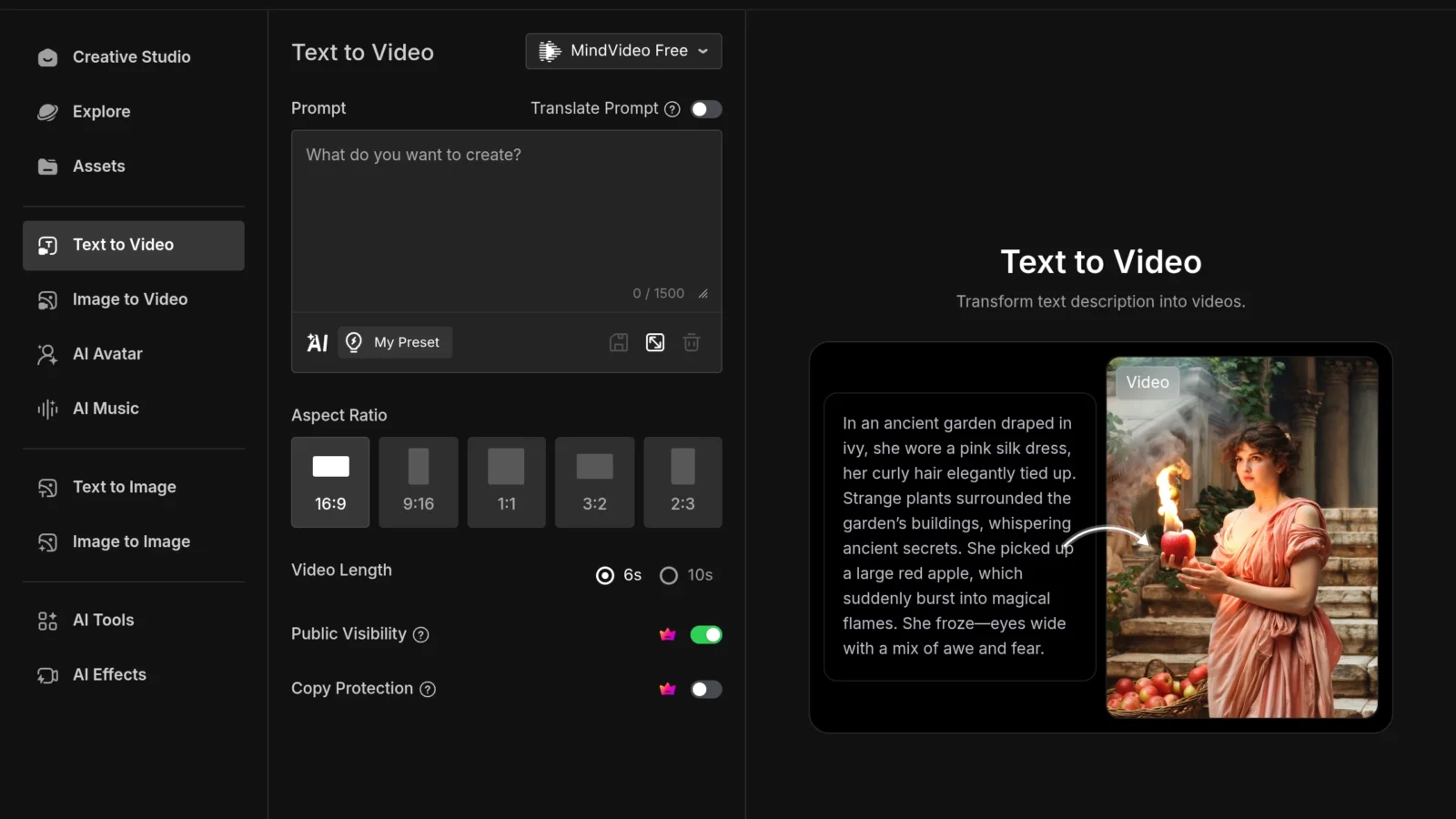Viewport: 1456px width, 819px height.
Task: Select the 2:3 aspect ratio
Action: [682, 482]
